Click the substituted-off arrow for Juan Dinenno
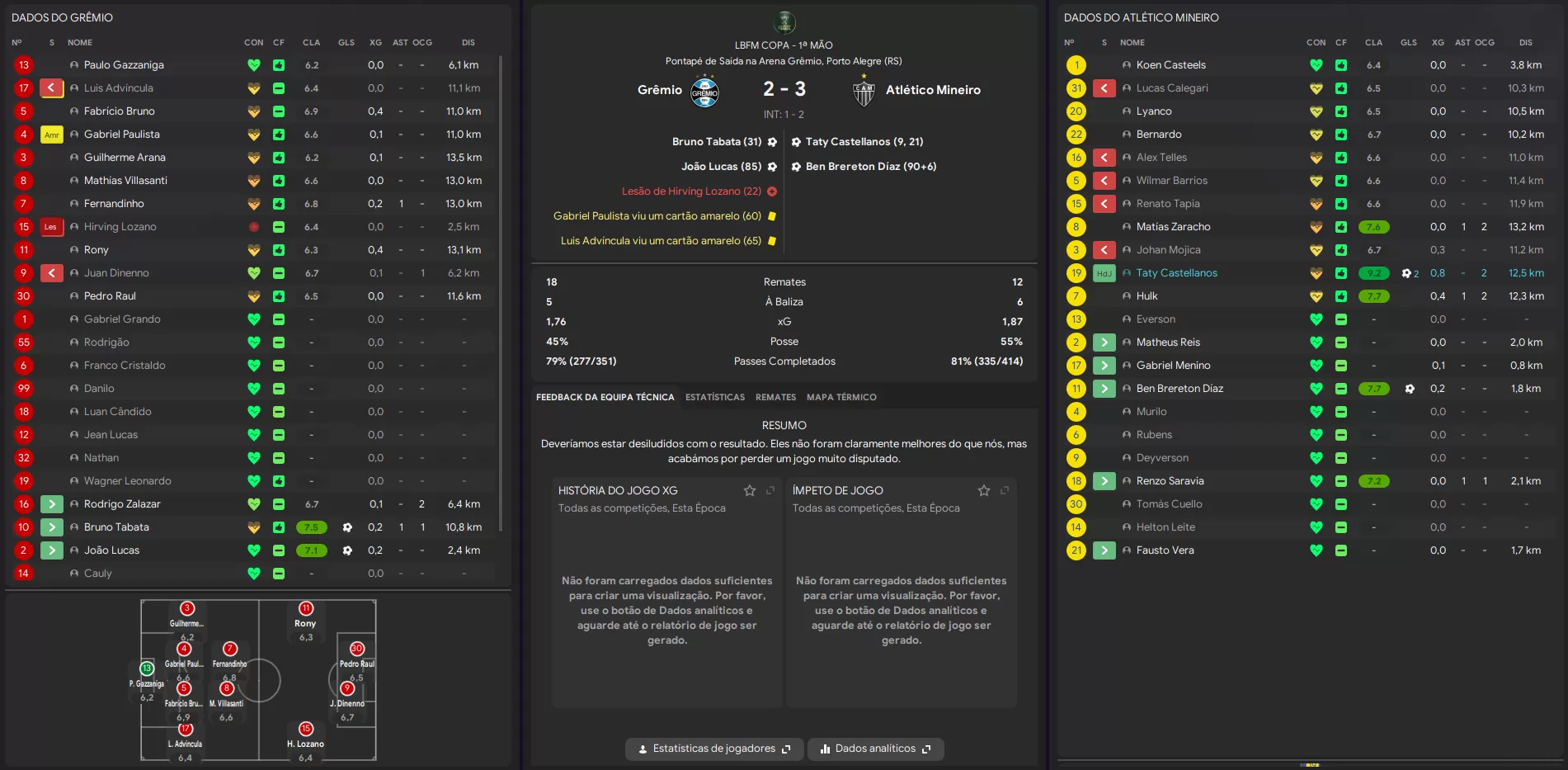 tap(52, 273)
